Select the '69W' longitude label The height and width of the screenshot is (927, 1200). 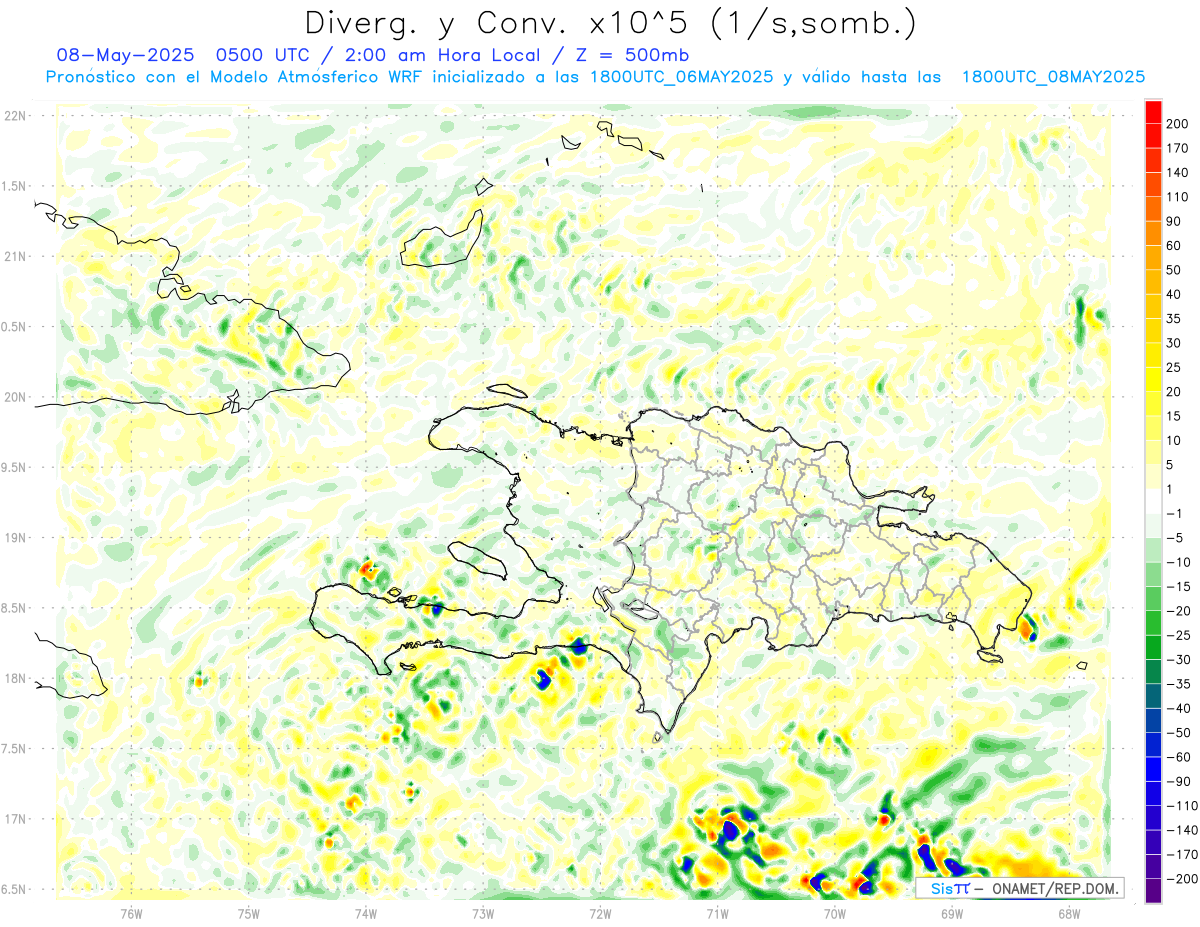coord(952,912)
